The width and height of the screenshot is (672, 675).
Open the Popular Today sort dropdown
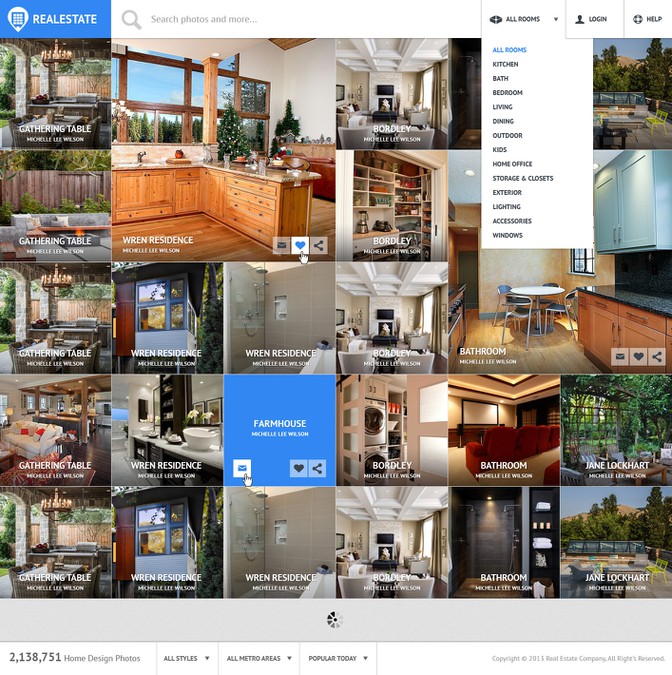tap(338, 658)
